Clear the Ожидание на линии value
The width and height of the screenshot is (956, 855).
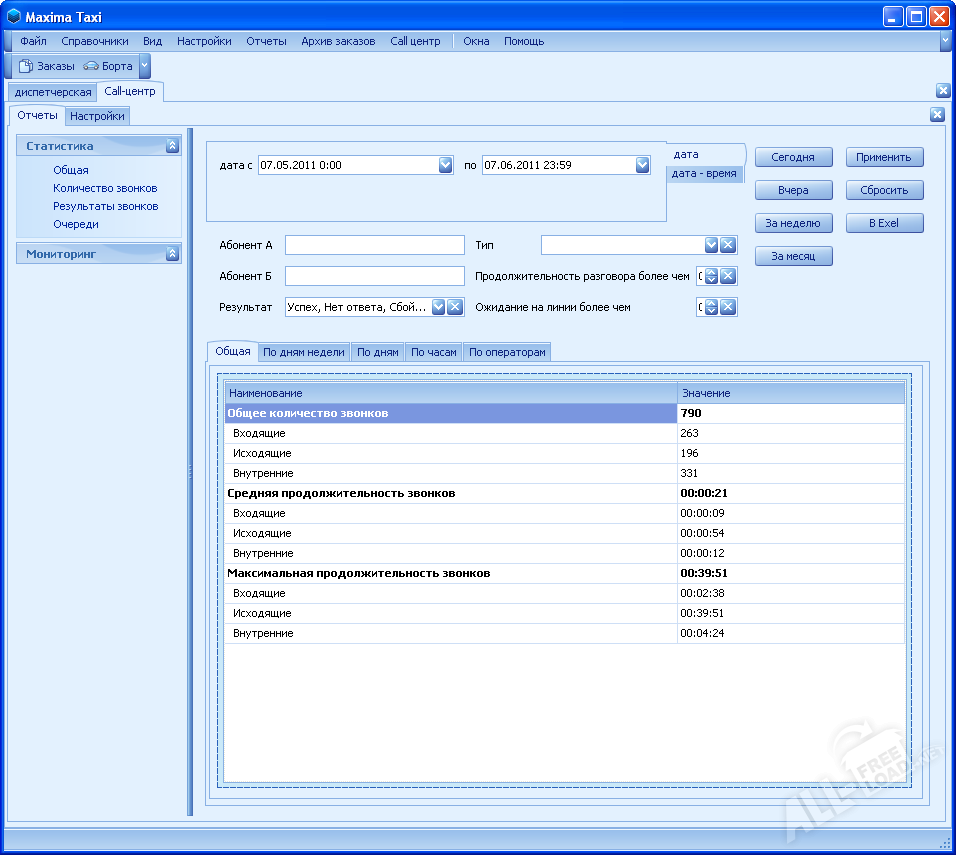[x=728, y=308]
